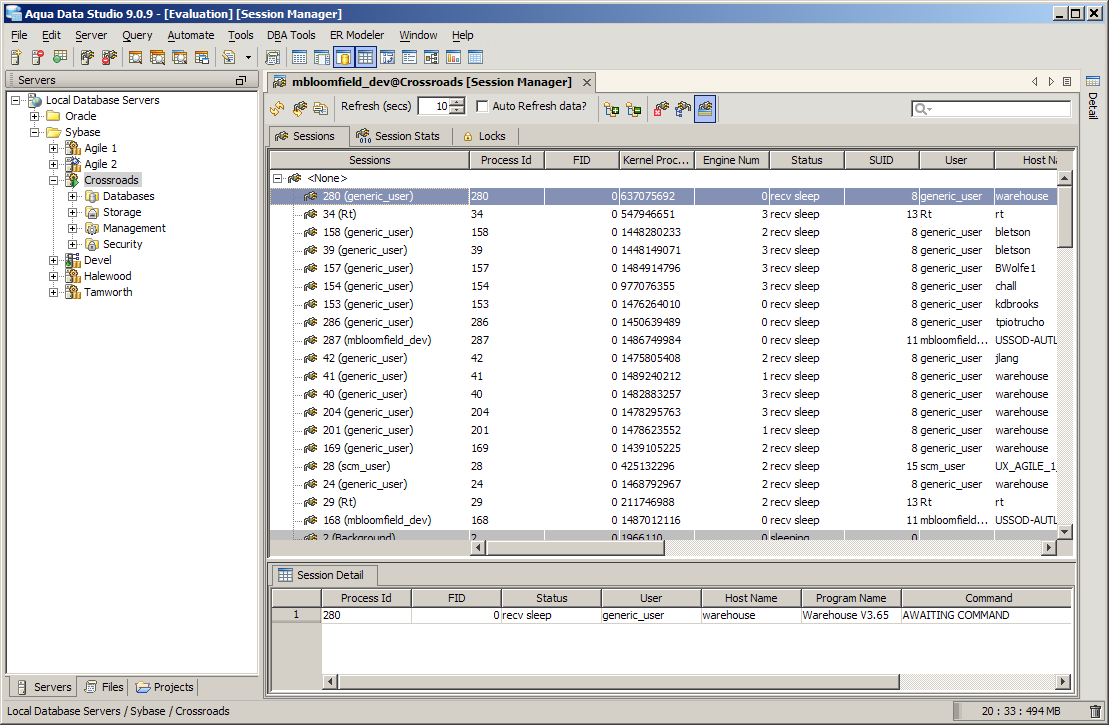This screenshot has width=1109, height=725.
Task: Expand the Oracle folder in server tree
Action: tap(35, 116)
